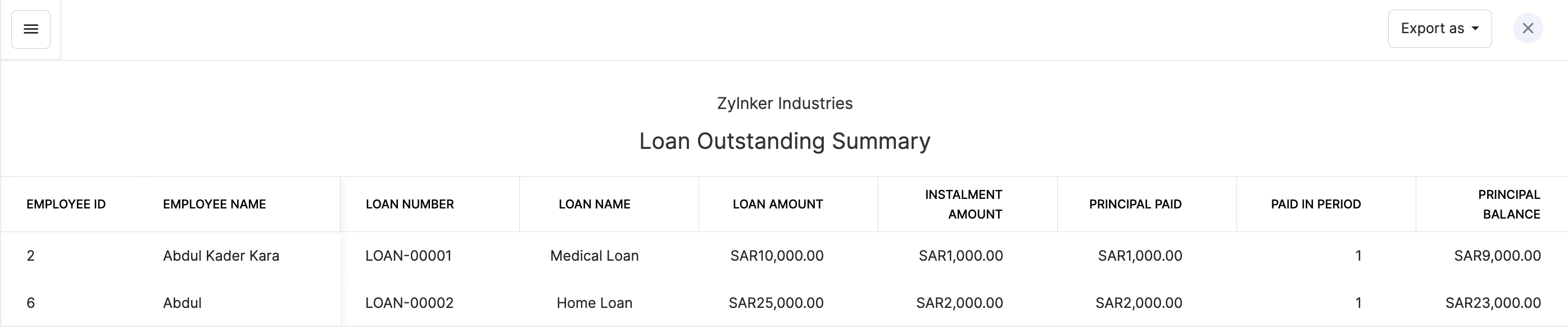Click the SAR9,000.00 principal balance
Image resolution: width=1568 pixels, height=327 pixels.
tap(1497, 256)
